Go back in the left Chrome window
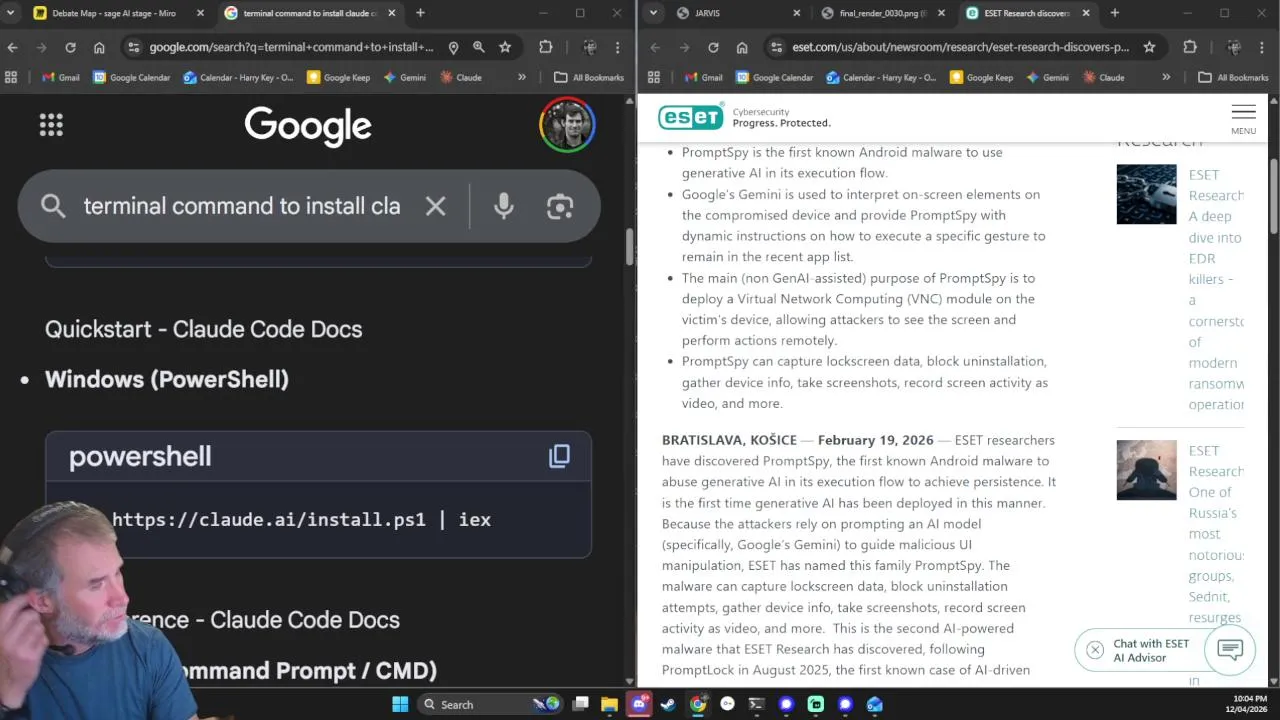Screen dimensions: 1280x720 click(12, 47)
